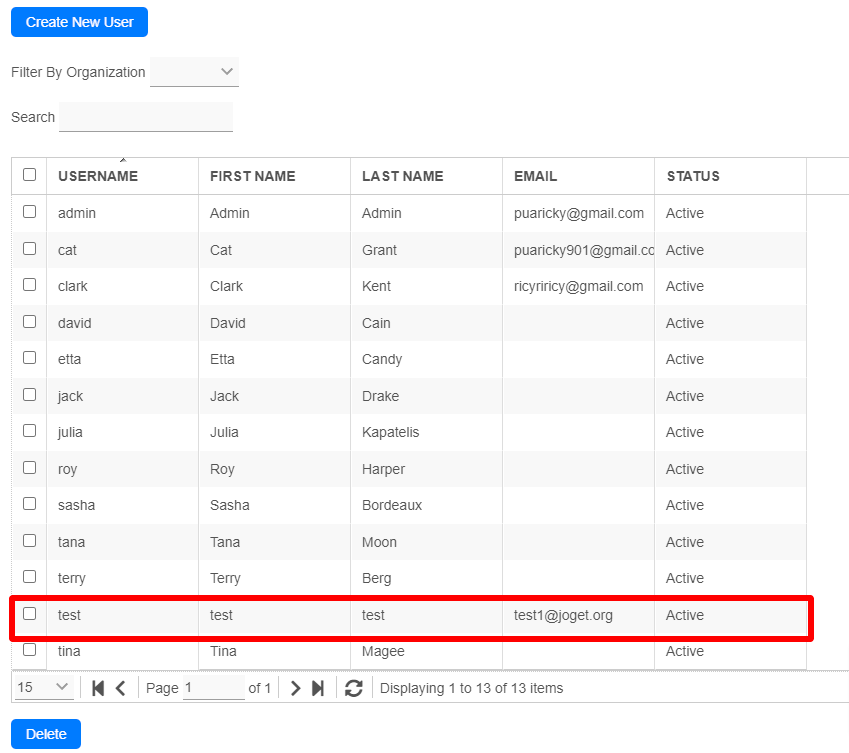Refresh the user table with reload icon
Screen dimensions: 849x753
(353, 688)
